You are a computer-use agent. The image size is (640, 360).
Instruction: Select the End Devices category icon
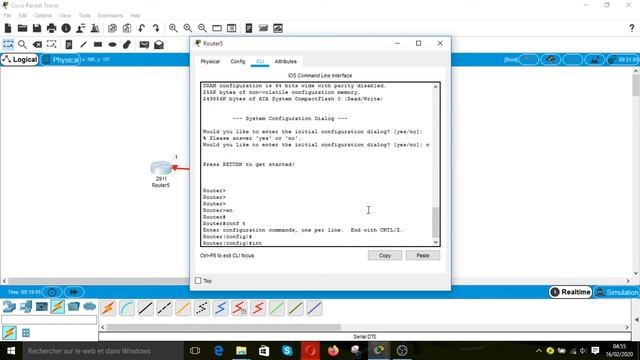[x=25, y=307]
